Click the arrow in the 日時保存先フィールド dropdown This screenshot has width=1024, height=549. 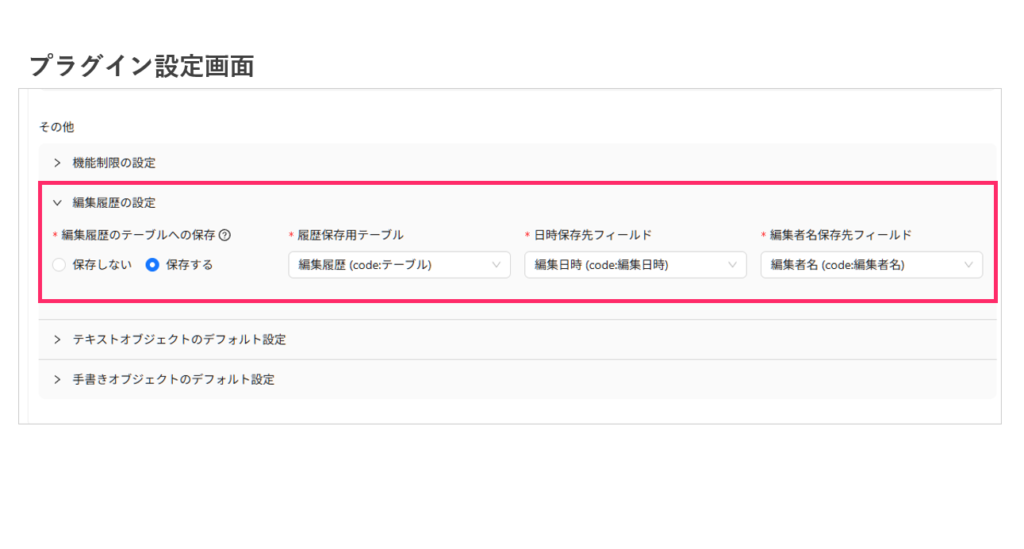732,265
